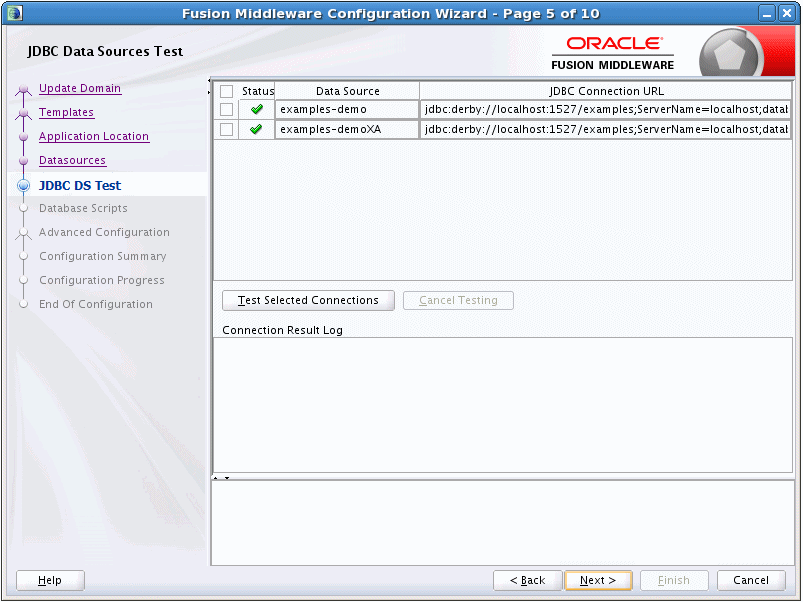Screen dimensions: 803x602
Task: Click the JDBC URL cell for examples-demo
Action: click(x=606, y=110)
